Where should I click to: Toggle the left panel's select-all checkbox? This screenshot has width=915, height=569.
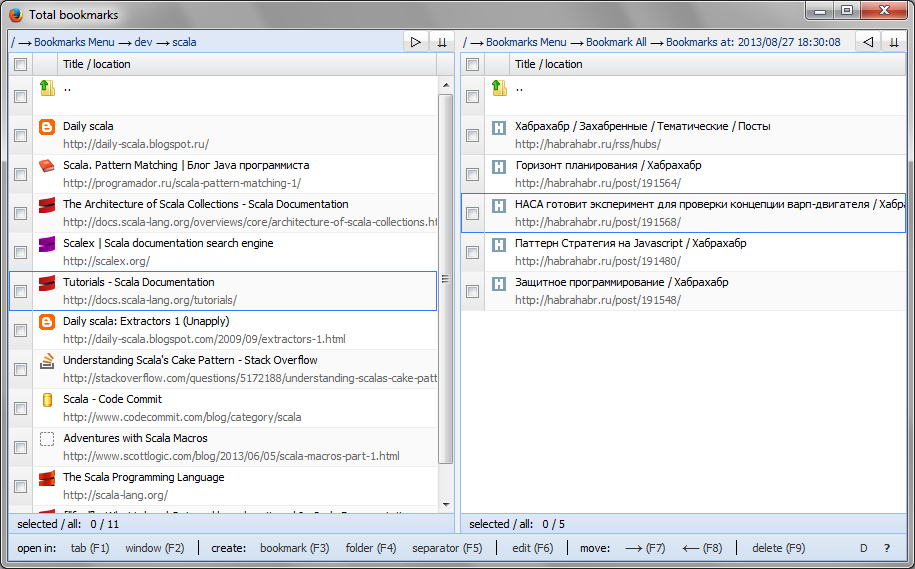point(20,64)
